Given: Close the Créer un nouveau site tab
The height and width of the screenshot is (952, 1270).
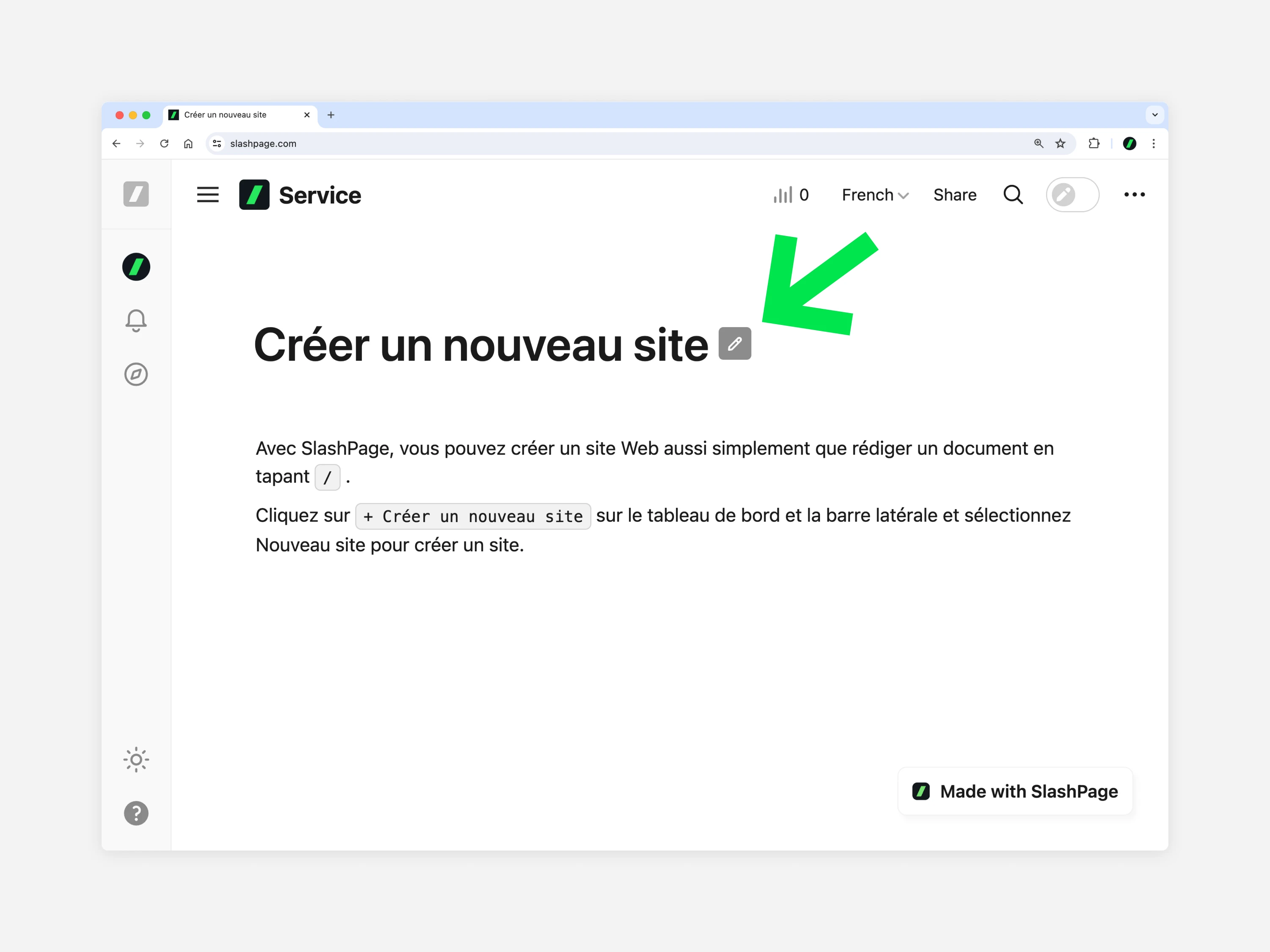Looking at the screenshot, I should tap(307, 115).
